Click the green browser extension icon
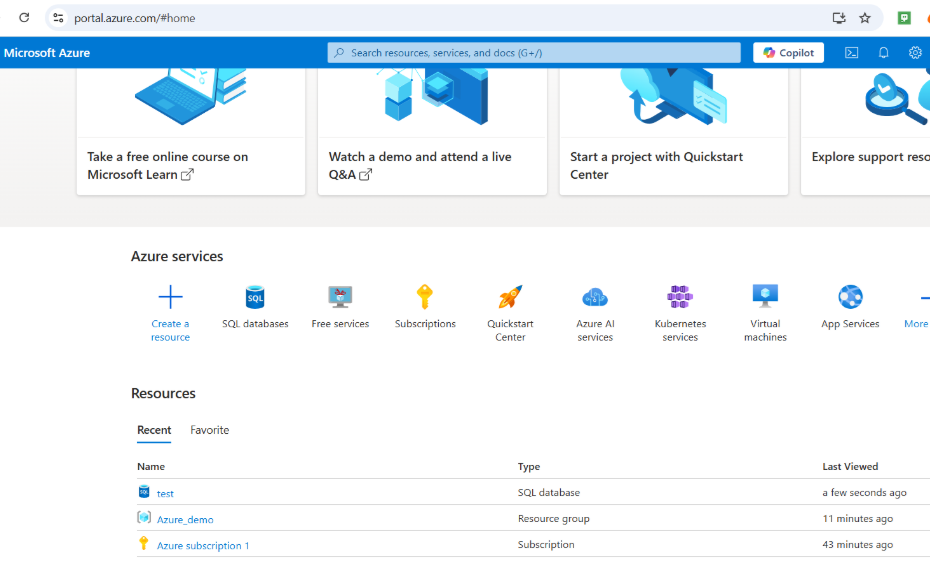The image size is (930, 561). (904, 18)
